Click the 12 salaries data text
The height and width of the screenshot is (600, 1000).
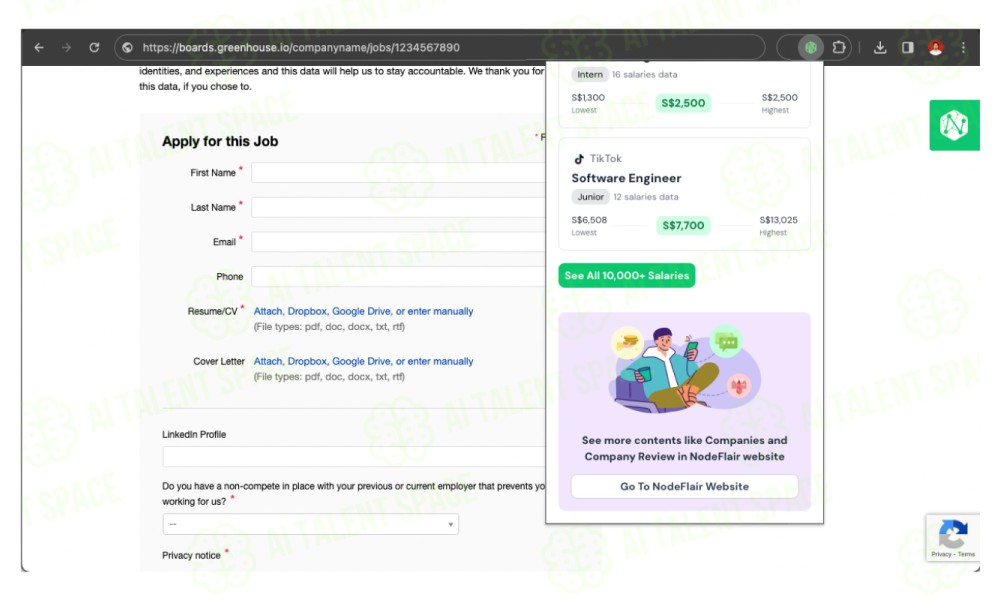(x=646, y=197)
